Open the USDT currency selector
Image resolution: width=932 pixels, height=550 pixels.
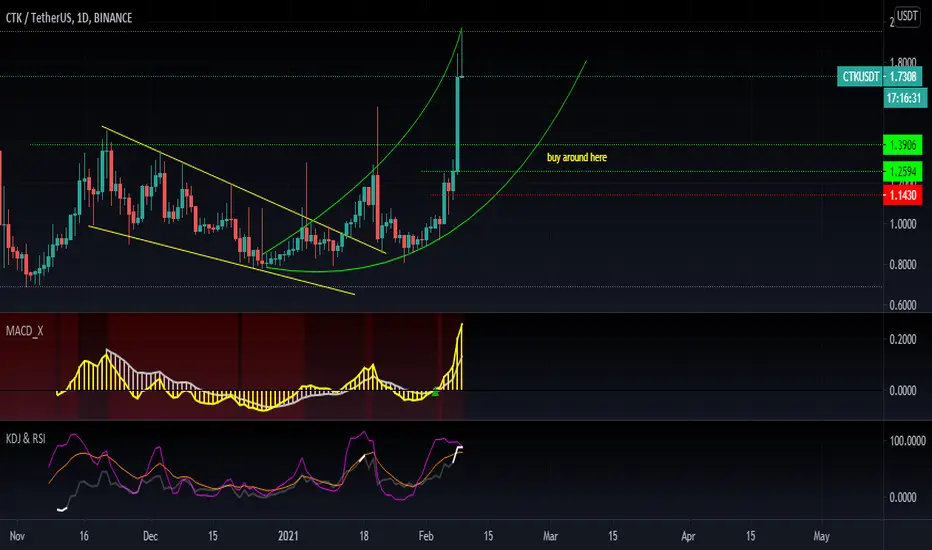click(x=907, y=16)
